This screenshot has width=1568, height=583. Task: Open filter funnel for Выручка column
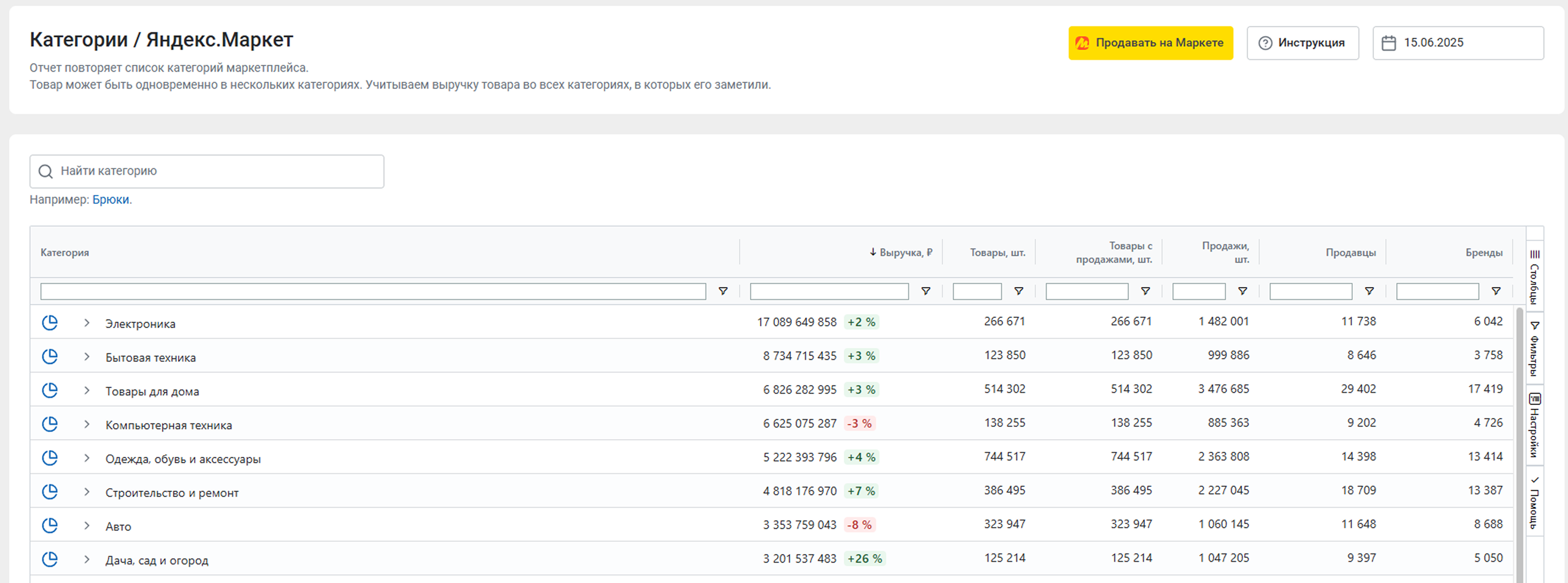926,291
